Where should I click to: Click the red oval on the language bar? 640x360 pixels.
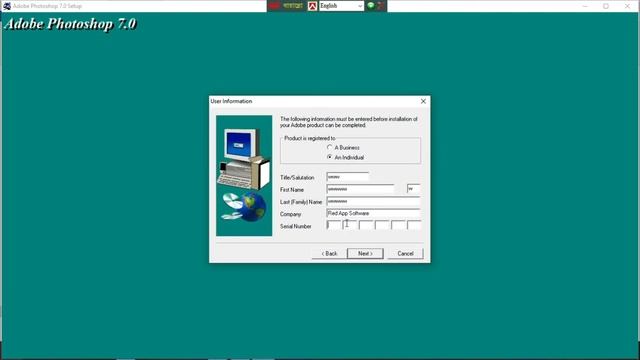click(x=274, y=6)
